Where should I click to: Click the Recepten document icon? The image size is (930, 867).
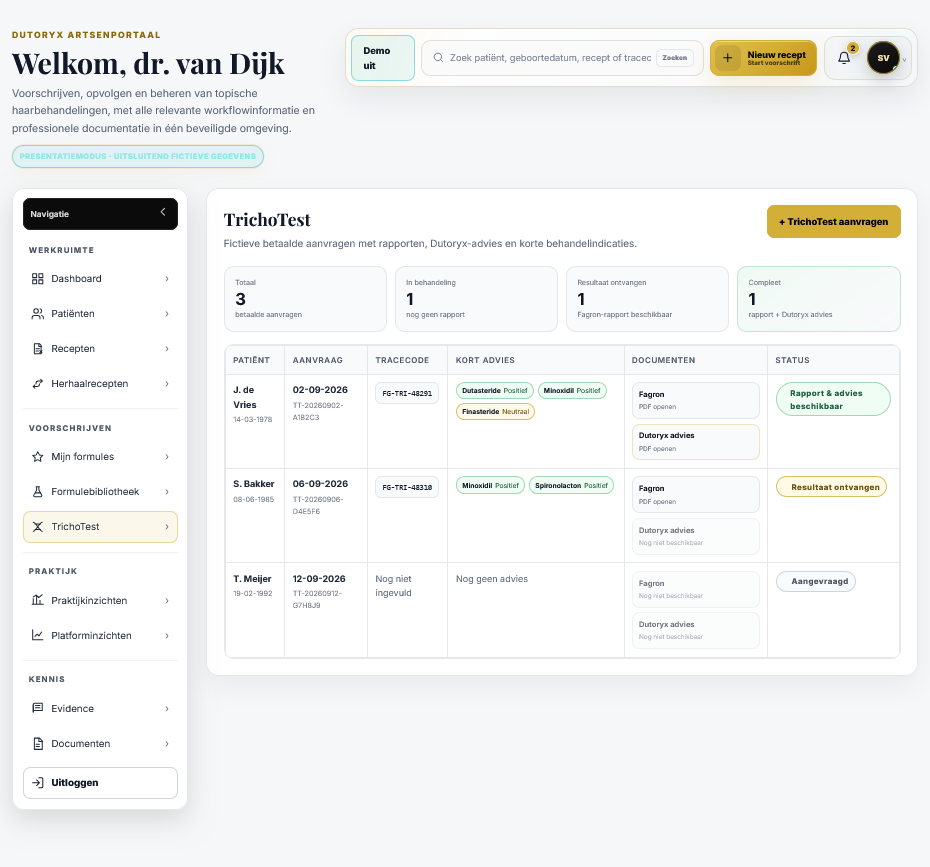[37, 349]
